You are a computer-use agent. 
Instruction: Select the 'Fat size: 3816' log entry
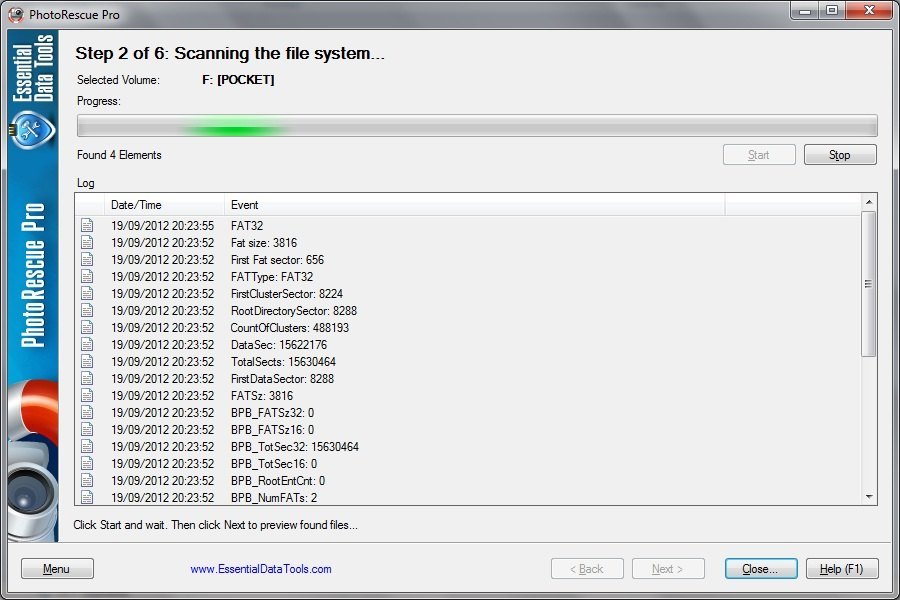(x=264, y=243)
